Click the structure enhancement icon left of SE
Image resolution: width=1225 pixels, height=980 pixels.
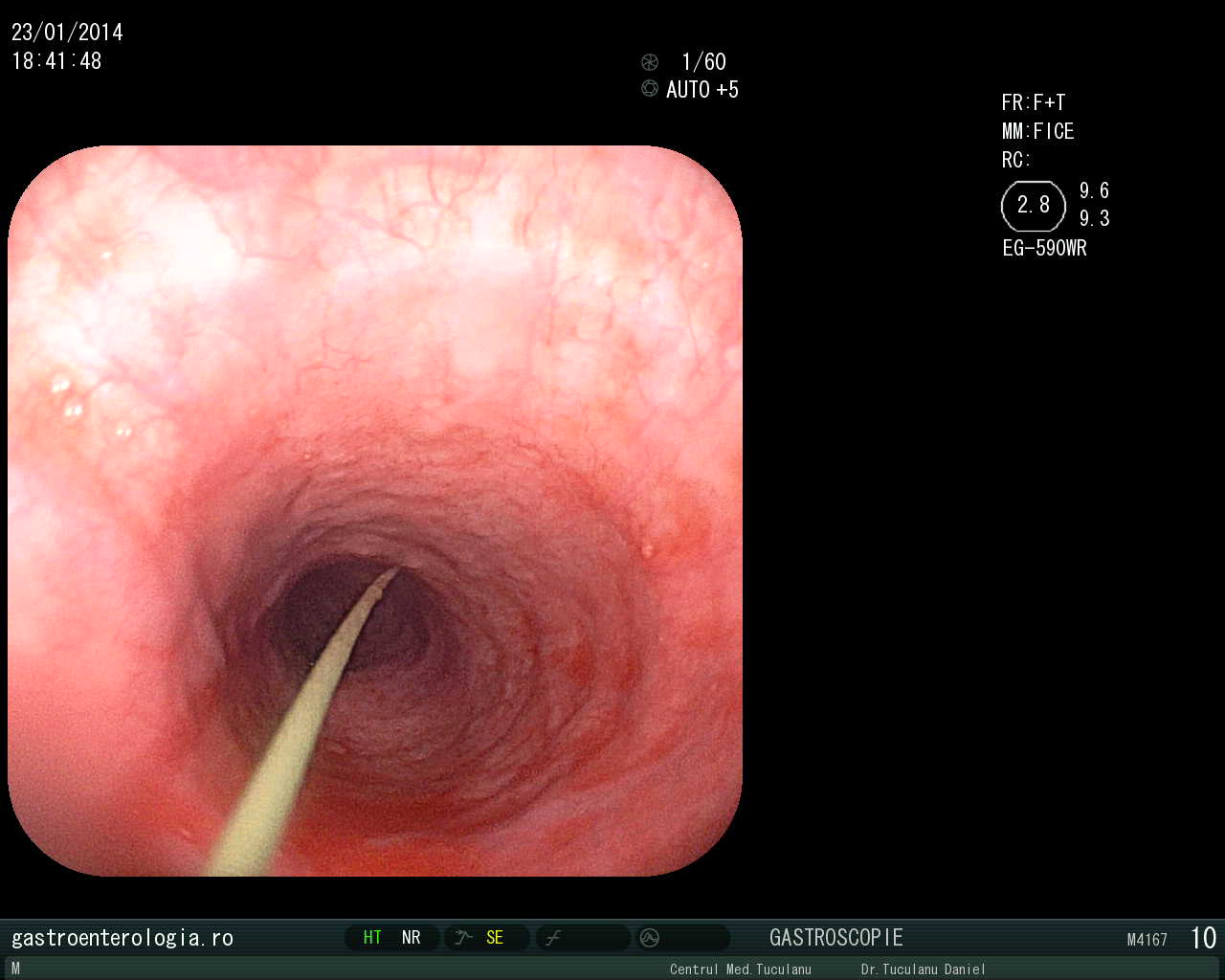464,938
